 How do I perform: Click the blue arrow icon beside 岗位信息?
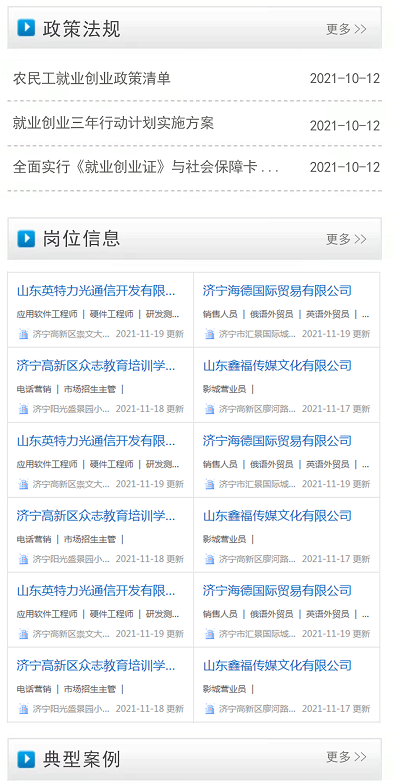(x=26, y=238)
